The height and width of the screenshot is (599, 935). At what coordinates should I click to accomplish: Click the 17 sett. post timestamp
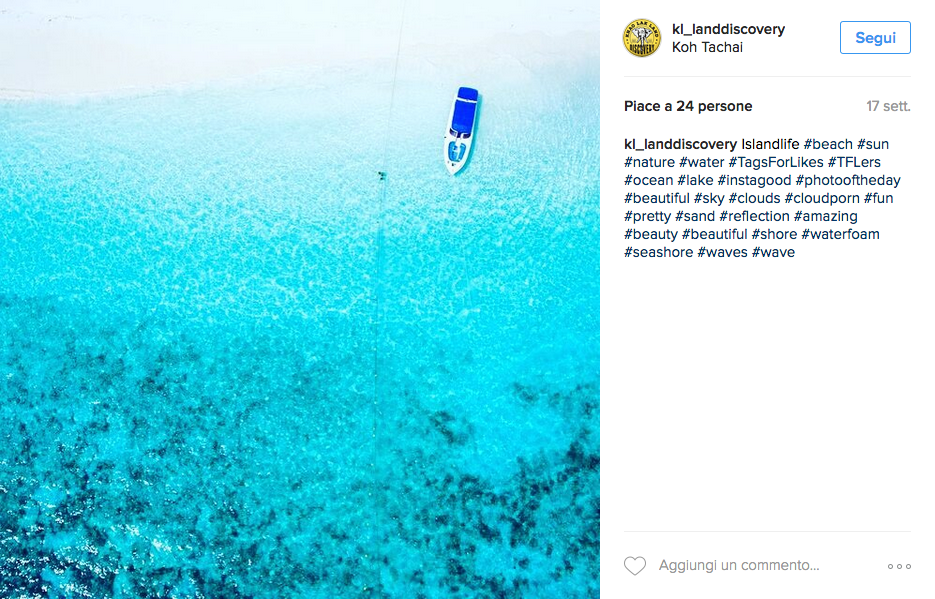tap(888, 106)
